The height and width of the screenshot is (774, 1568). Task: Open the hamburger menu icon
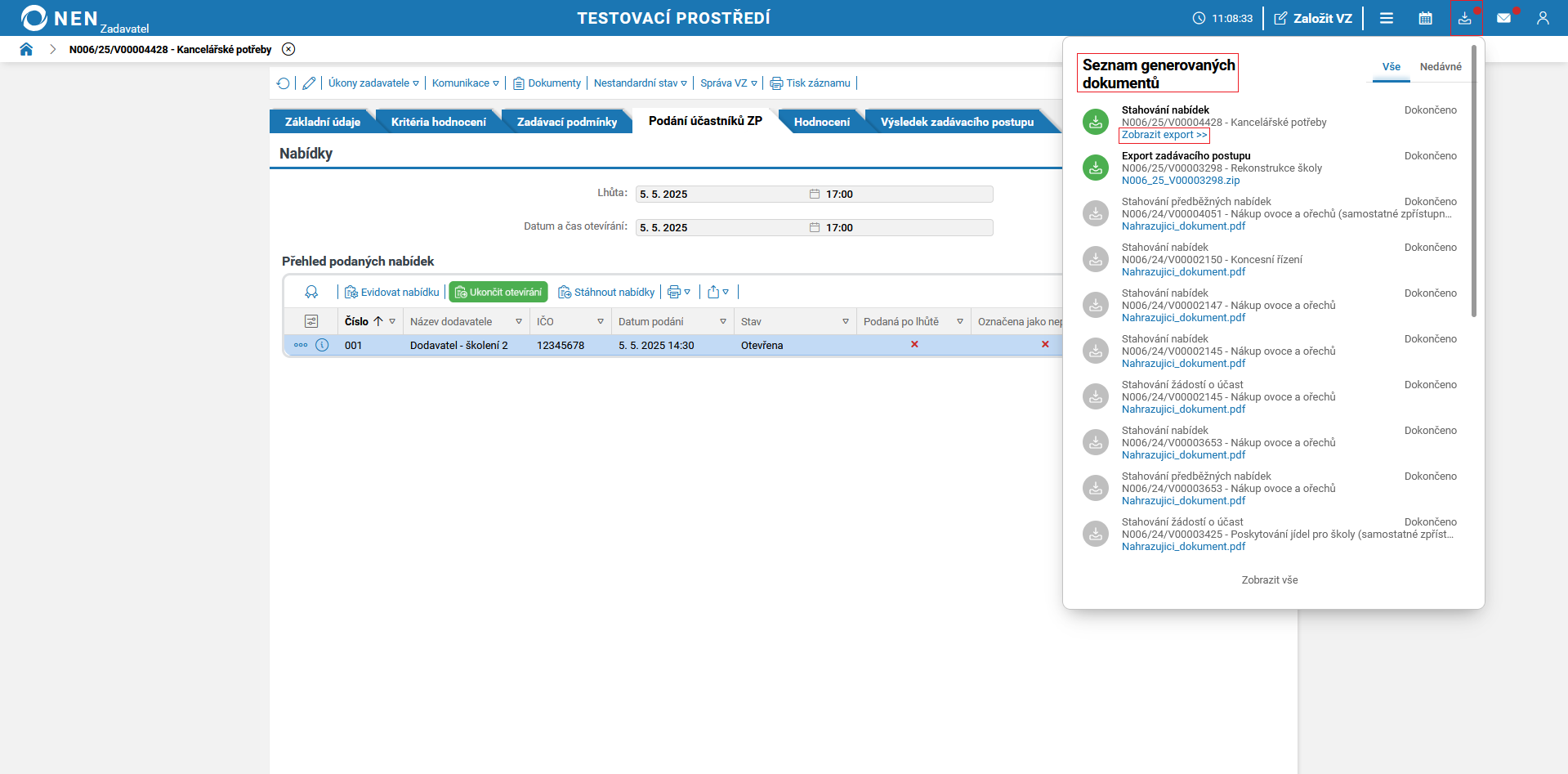(x=1387, y=18)
